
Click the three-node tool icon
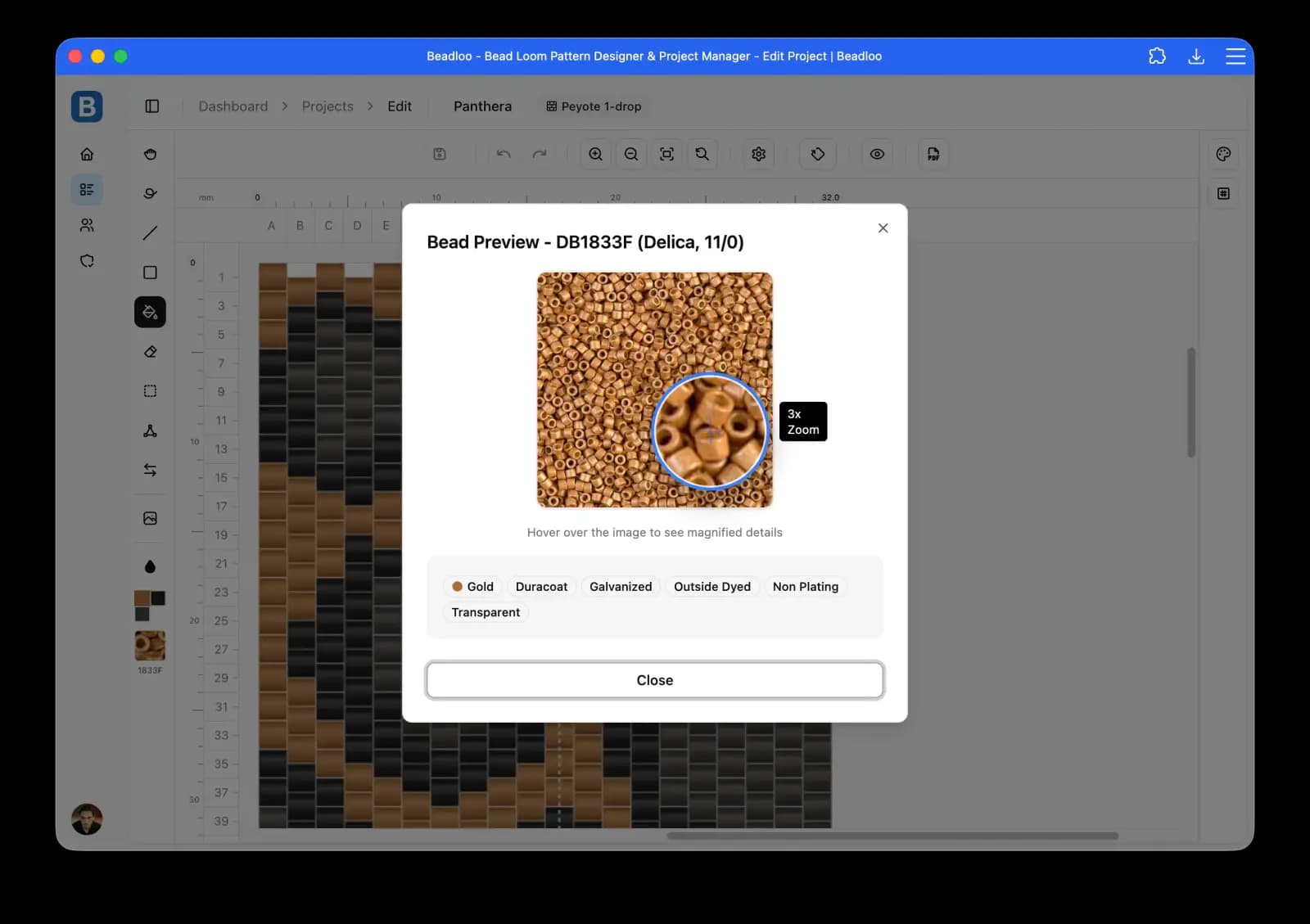click(x=150, y=430)
